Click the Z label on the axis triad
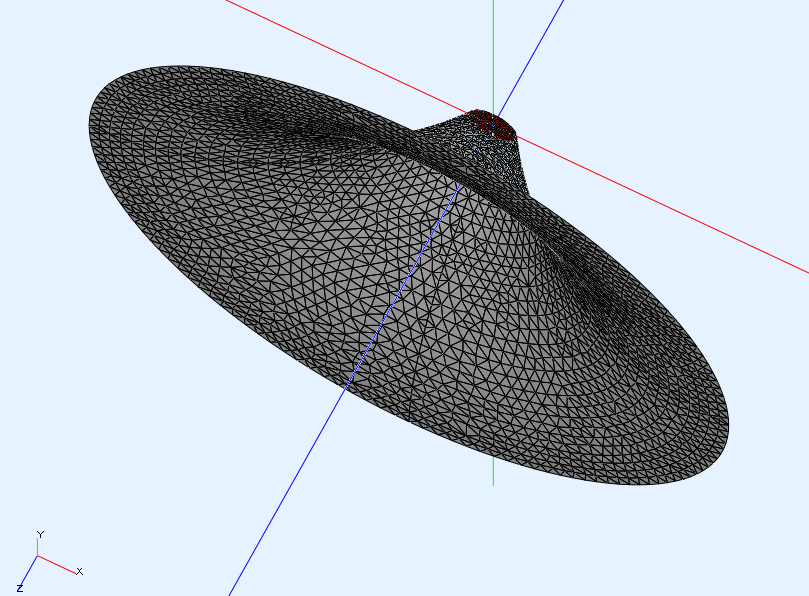This screenshot has width=809, height=596. (20, 588)
